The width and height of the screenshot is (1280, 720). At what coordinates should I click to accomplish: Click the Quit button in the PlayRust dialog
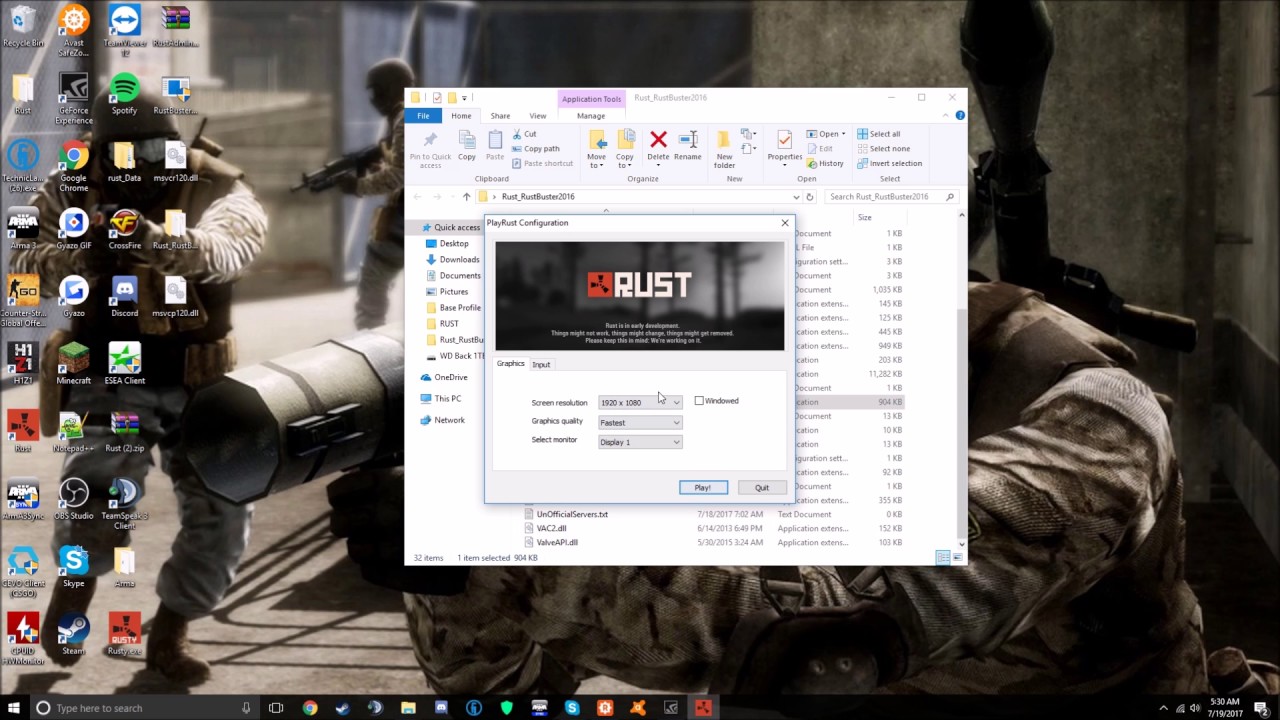pos(762,488)
